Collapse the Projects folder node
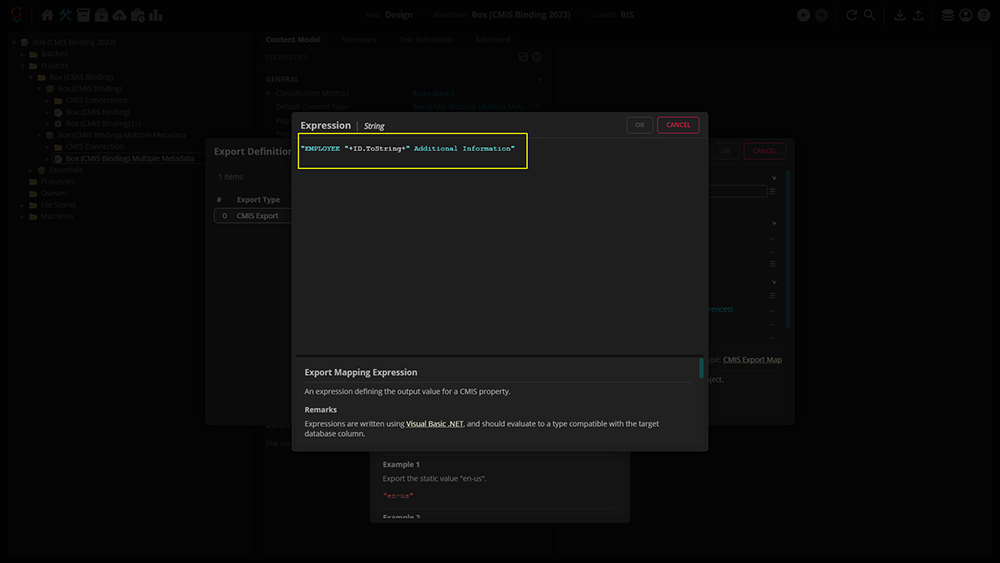Viewport: 1000px width, 563px height. [x=22, y=66]
